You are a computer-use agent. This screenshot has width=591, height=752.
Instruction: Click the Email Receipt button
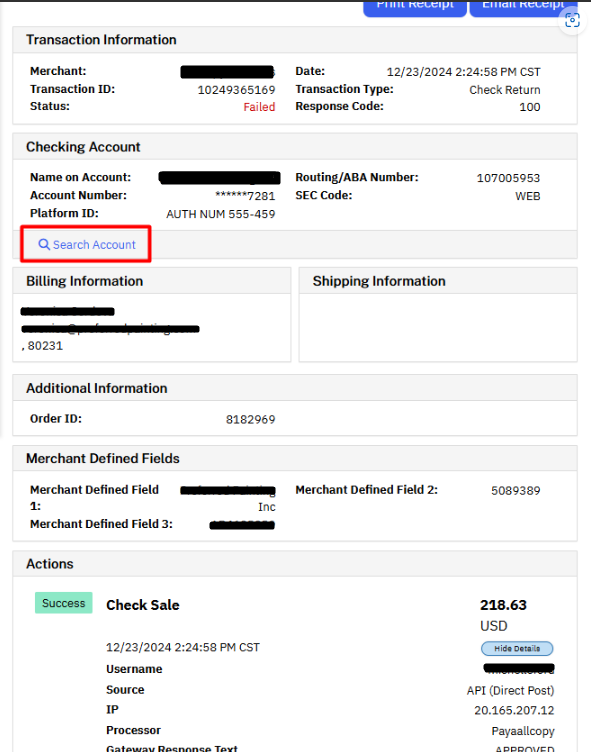point(523,7)
